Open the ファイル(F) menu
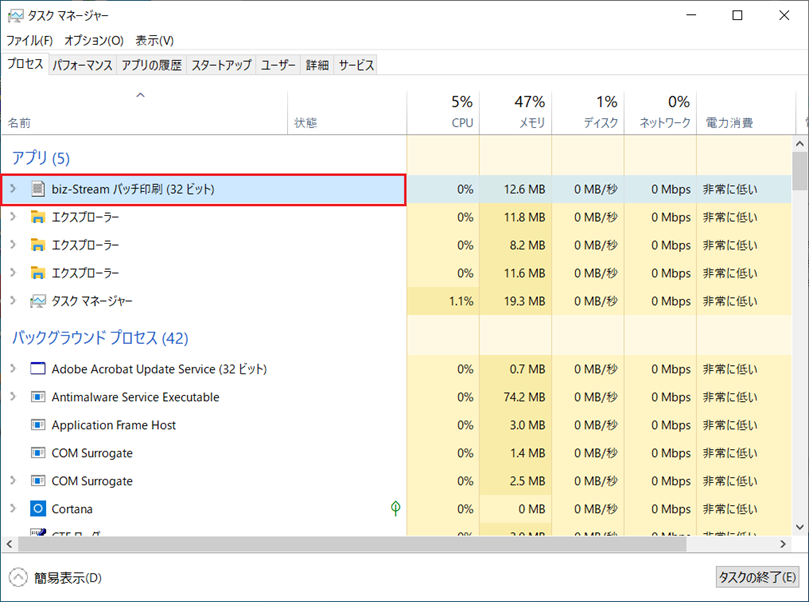The width and height of the screenshot is (809, 602). (30, 40)
